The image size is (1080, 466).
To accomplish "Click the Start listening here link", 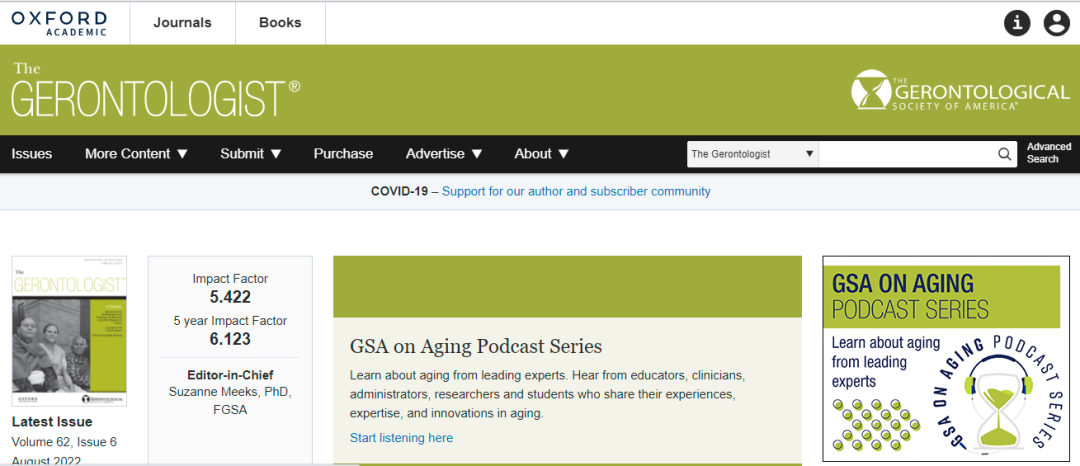I will tap(401, 438).
